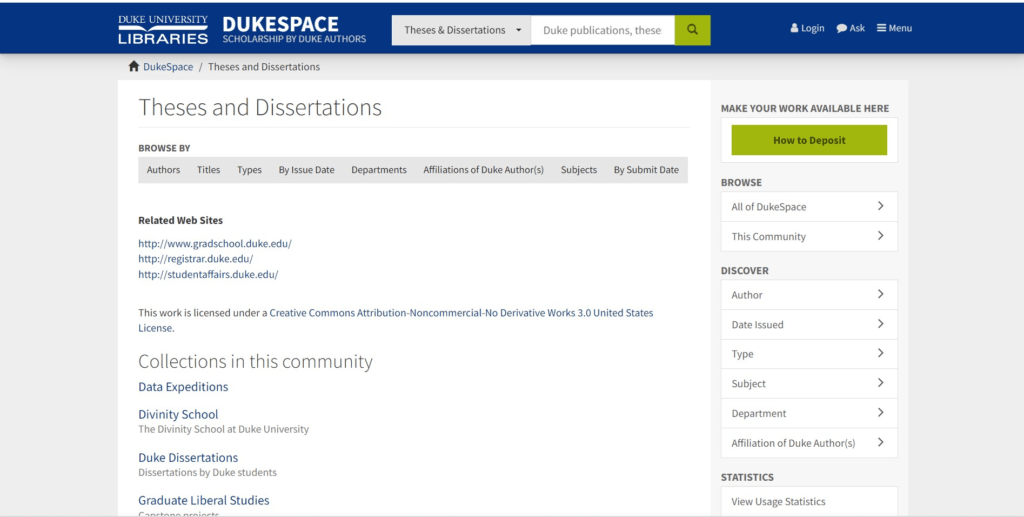The width and height of the screenshot is (1024, 517).
Task: Expand the Subject discover filter
Action: (x=809, y=384)
